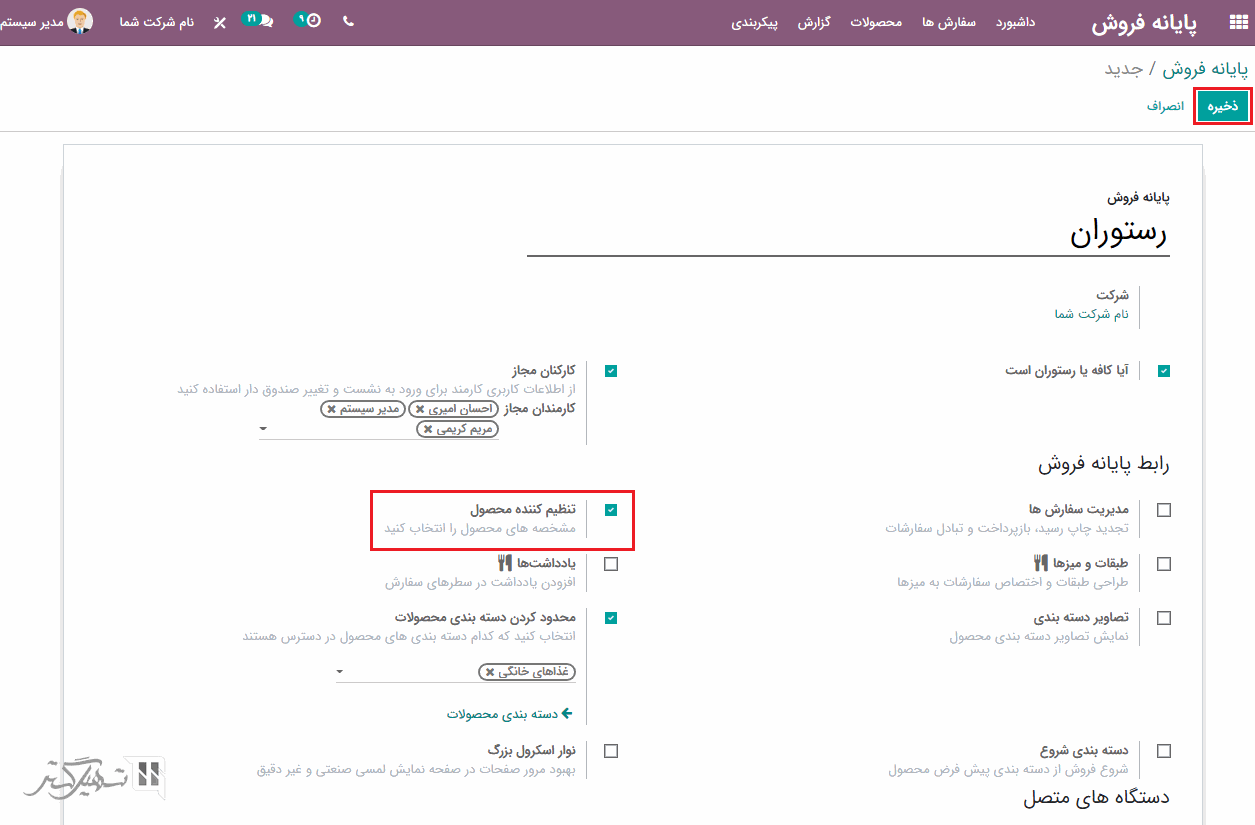The height and width of the screenshot is (825, 1255).
Task: Click the phone call icon in top bar
Action: 348,21
